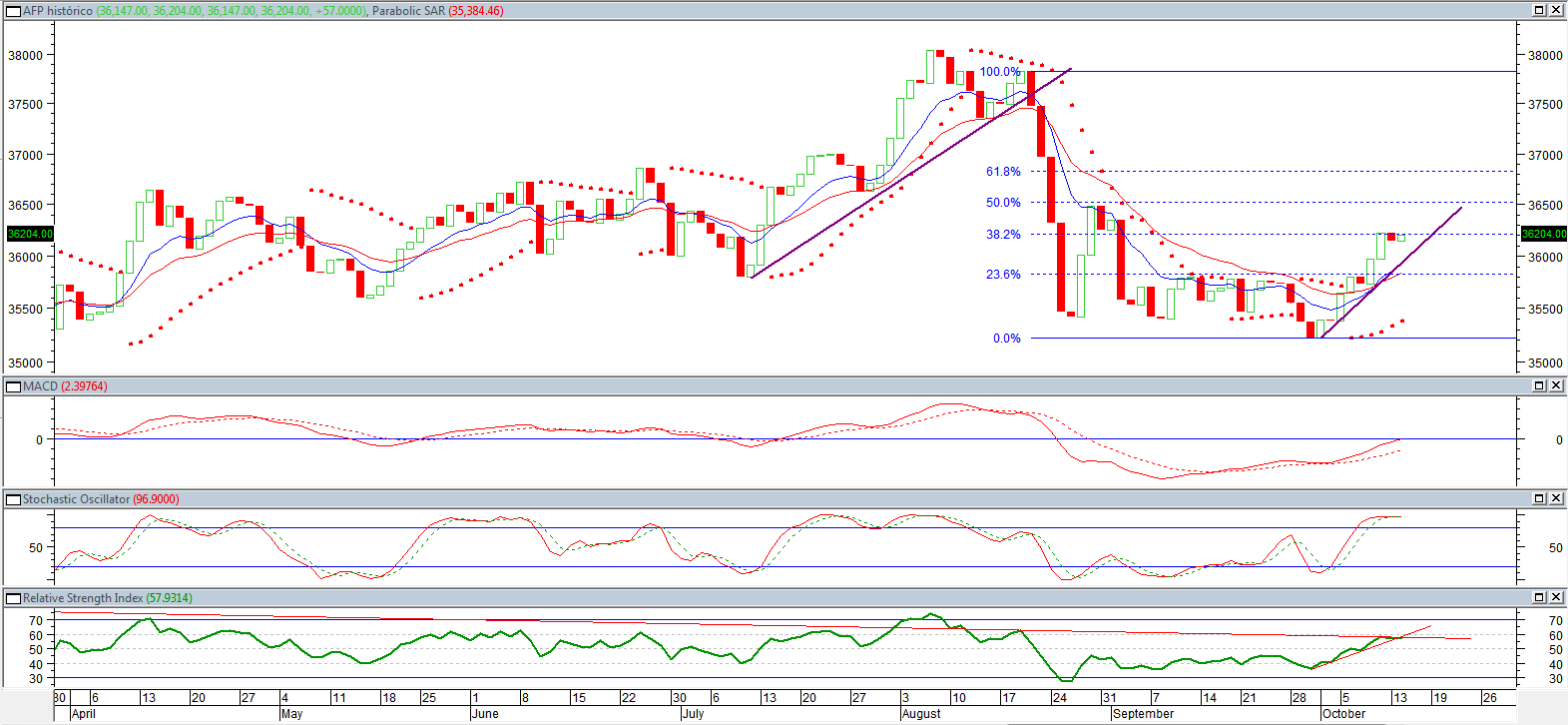Click the Stochastic value 96.9000
The width and height of the screenshot is (1568, 725).
coord(156,499)
